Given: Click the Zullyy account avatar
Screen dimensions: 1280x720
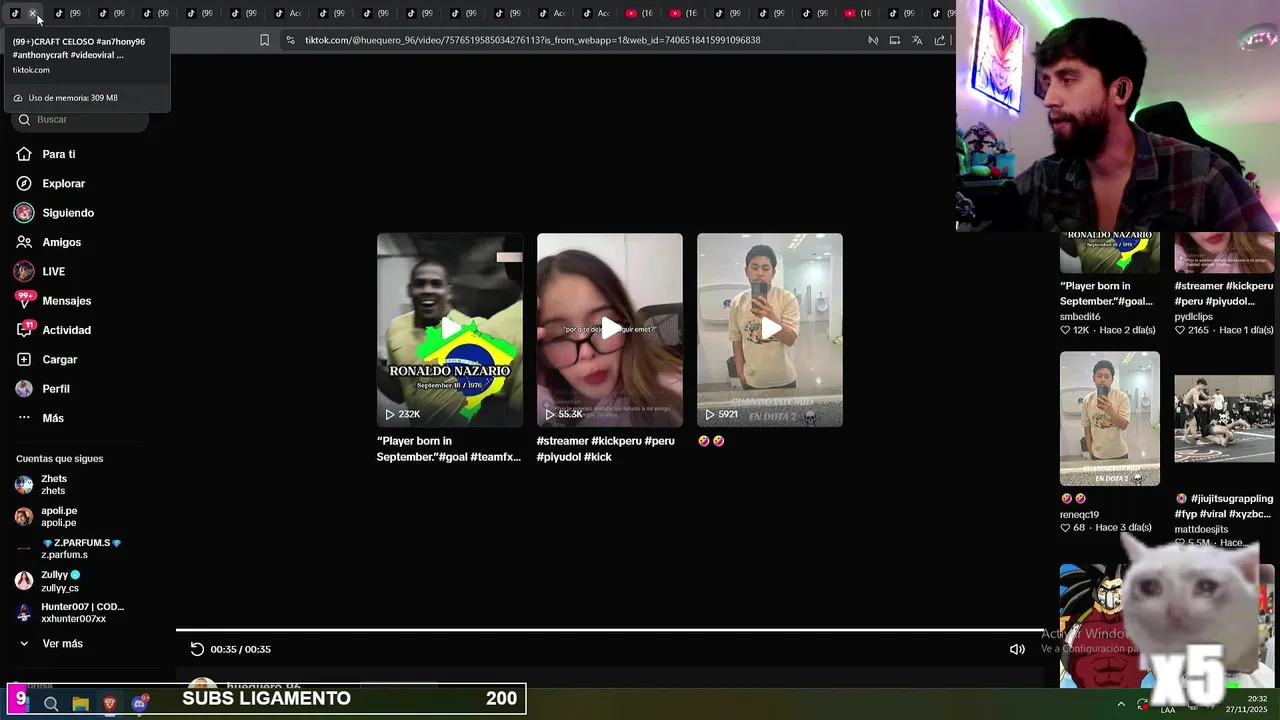Looking at the screenshot, I should (x=24, y=581).
